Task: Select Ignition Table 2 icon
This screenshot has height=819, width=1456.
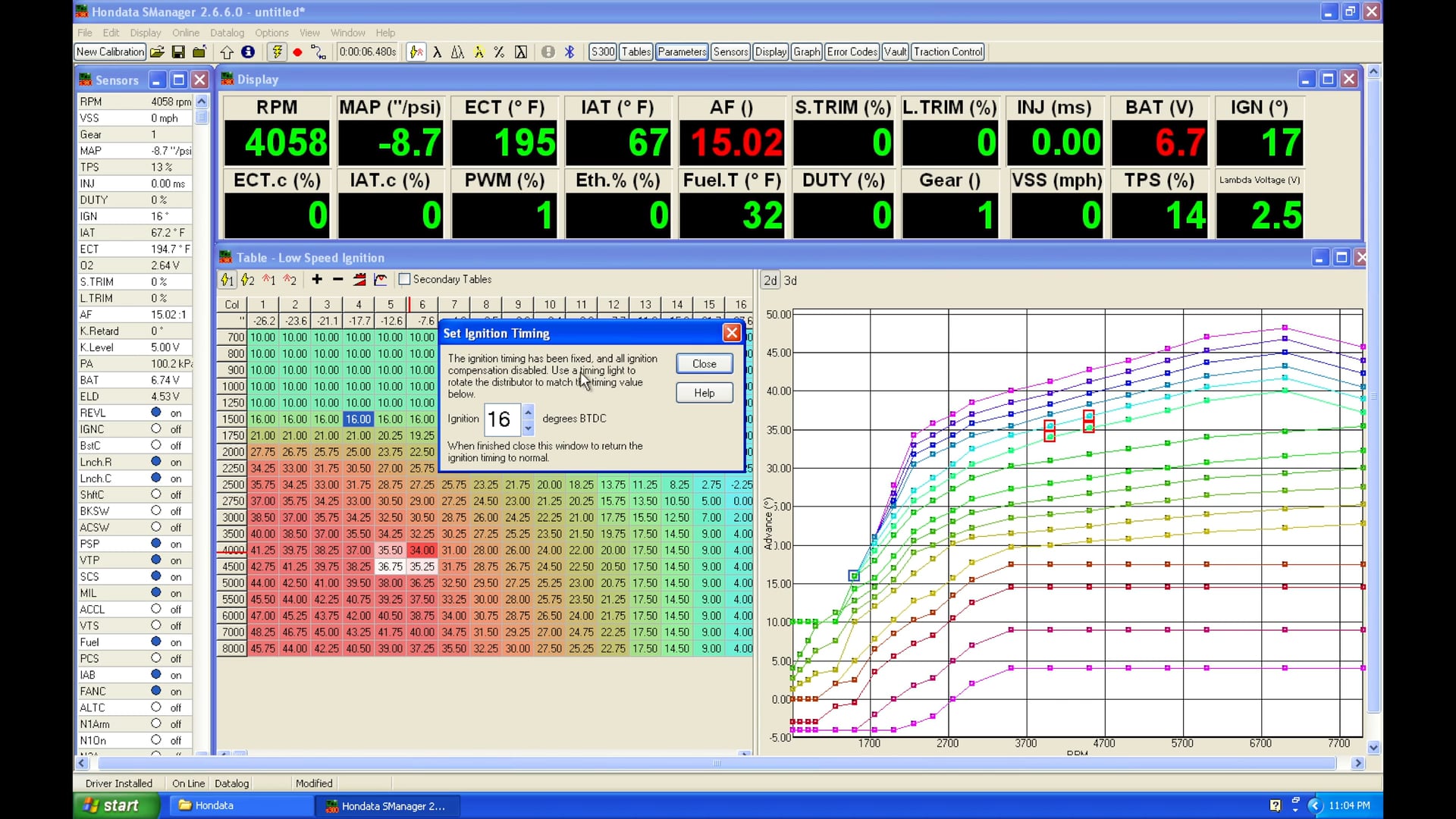Action: click(247, 280)
